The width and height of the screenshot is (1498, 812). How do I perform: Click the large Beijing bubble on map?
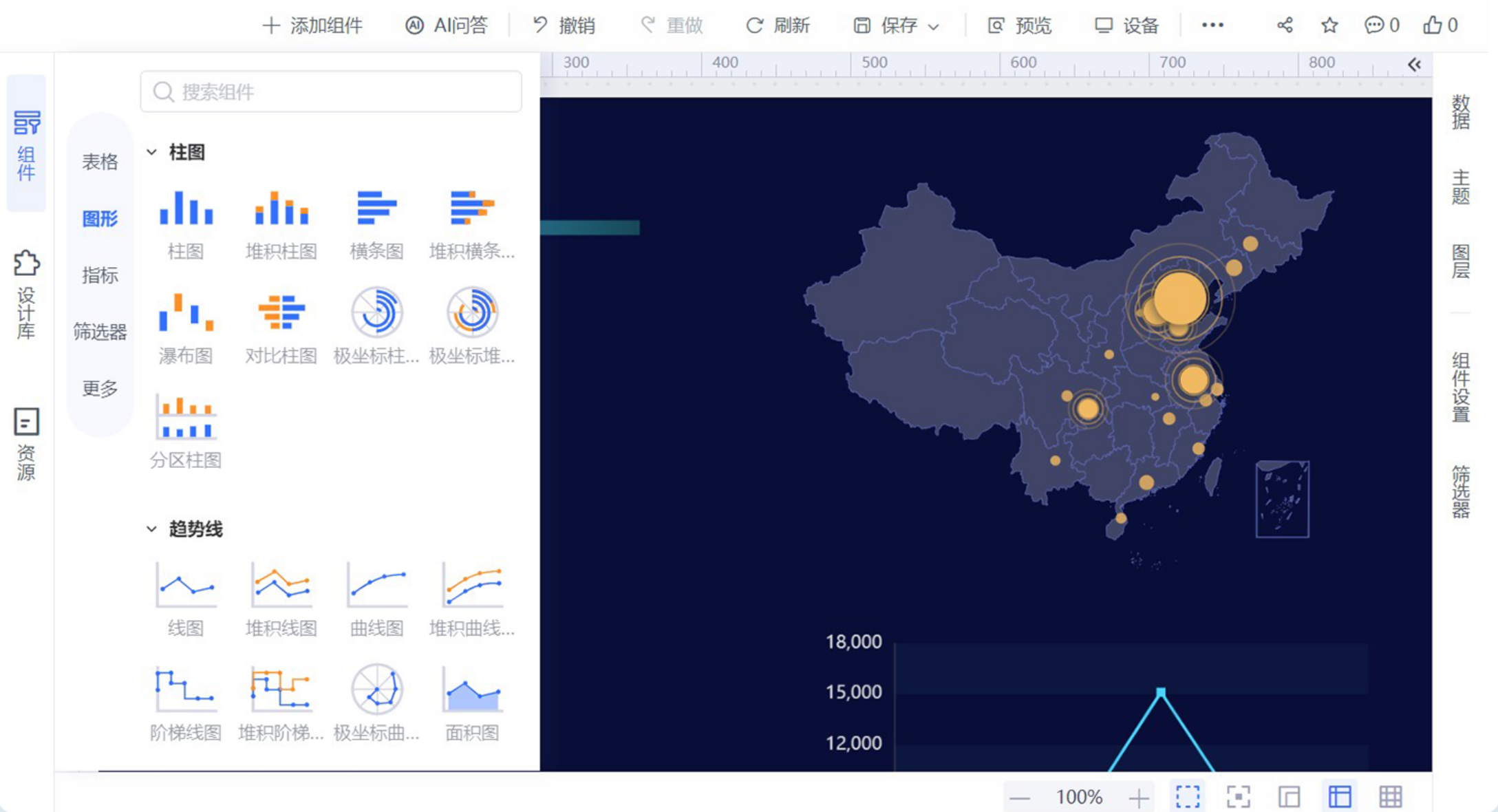1180,298
